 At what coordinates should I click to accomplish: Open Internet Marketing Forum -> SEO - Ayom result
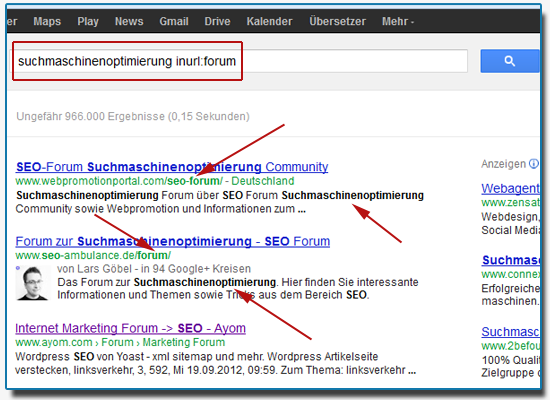pyautogui.click(x=130, y=328)
